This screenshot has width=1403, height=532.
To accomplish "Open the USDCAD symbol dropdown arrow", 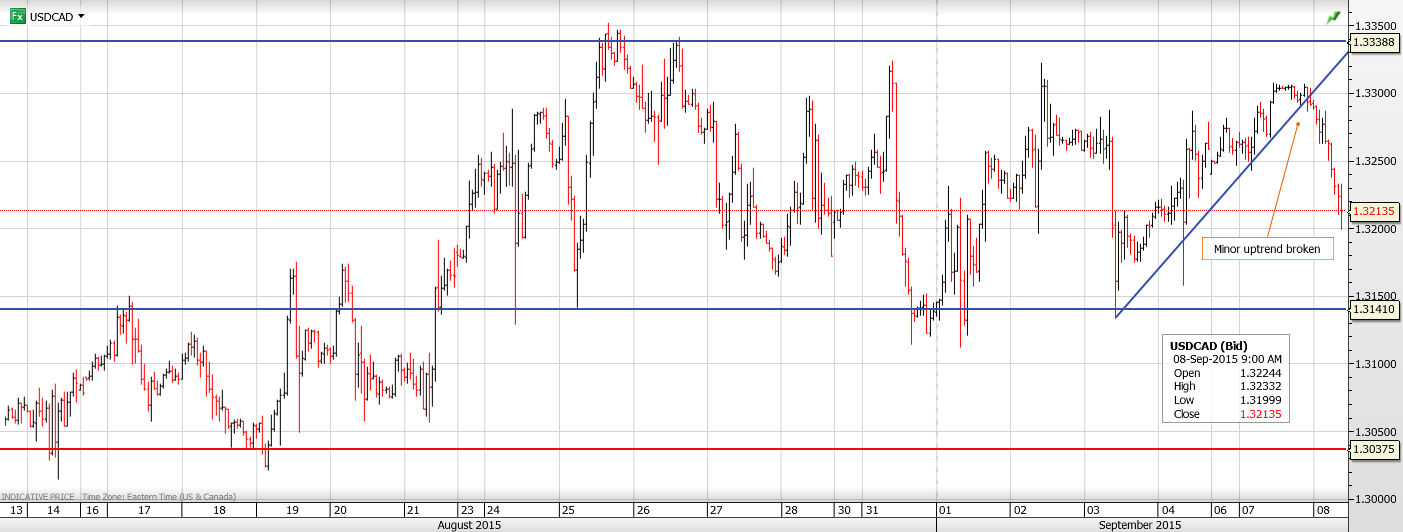I will [x=81, y=16].
